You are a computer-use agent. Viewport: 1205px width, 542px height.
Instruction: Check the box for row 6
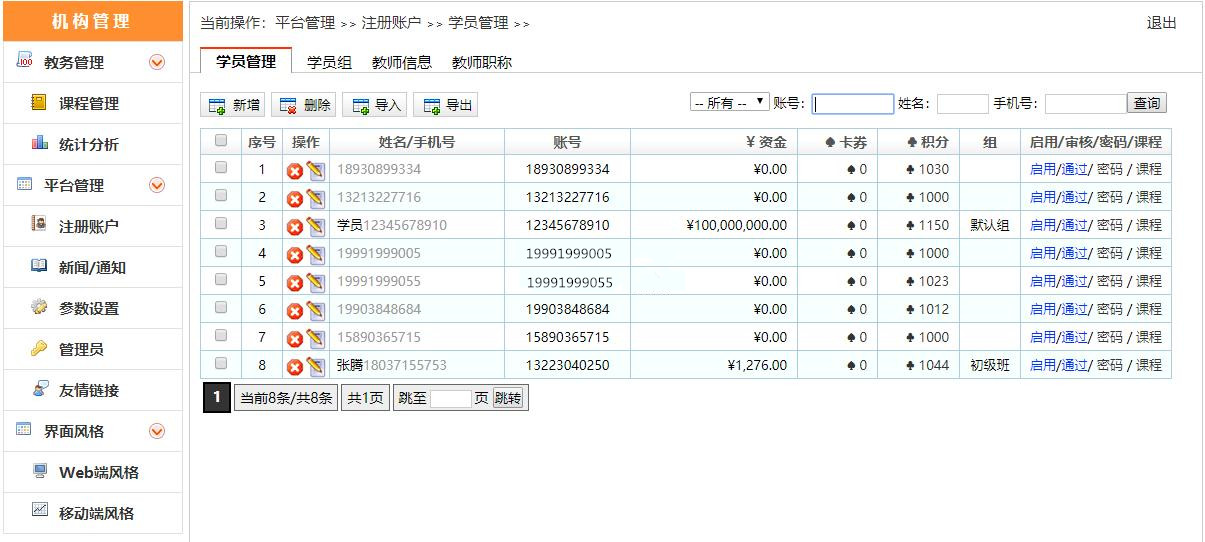pyautogui.click(x=221, y=308)
